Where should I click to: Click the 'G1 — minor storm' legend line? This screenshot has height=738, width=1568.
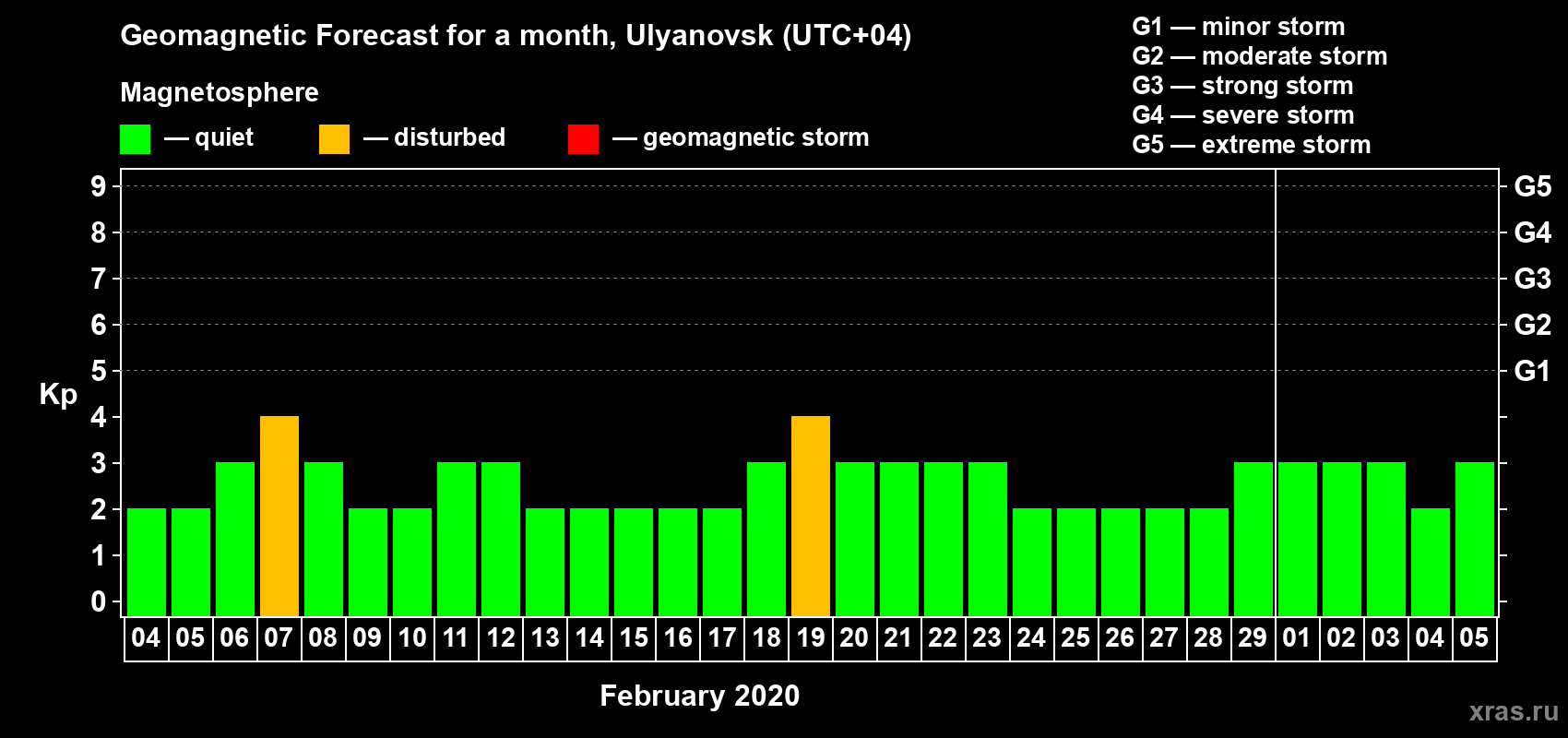click(1239, 27)
